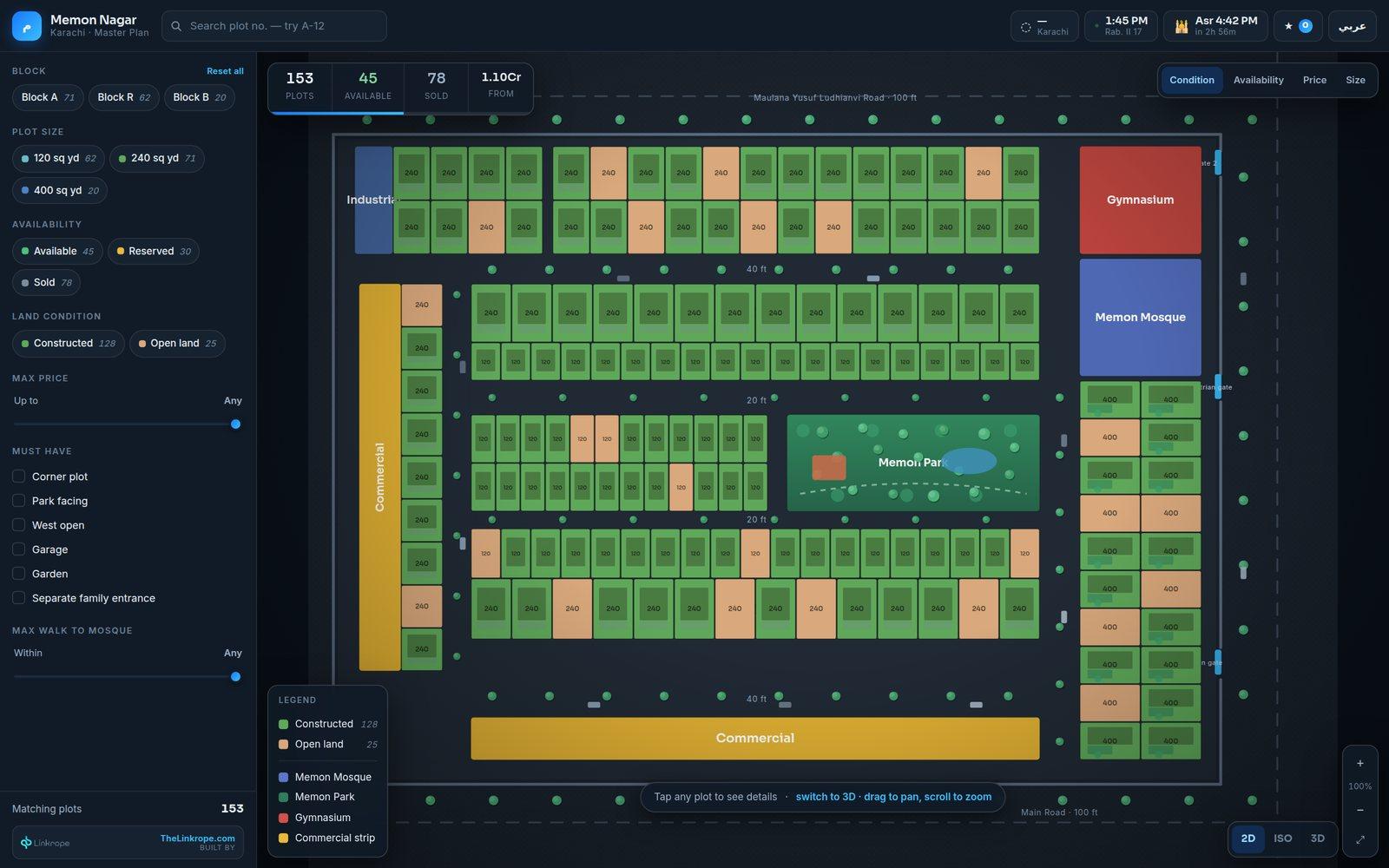The width and height of the screenshot is (1389, 868).
Task: Switch map coloring to Availability tab
Action: click(1258, 80)
